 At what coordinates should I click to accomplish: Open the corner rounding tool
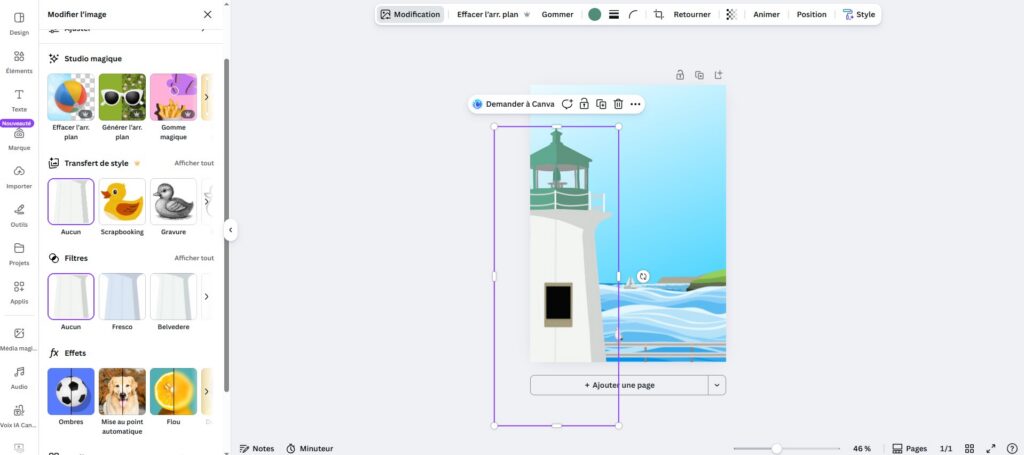[x=633, y=15]
